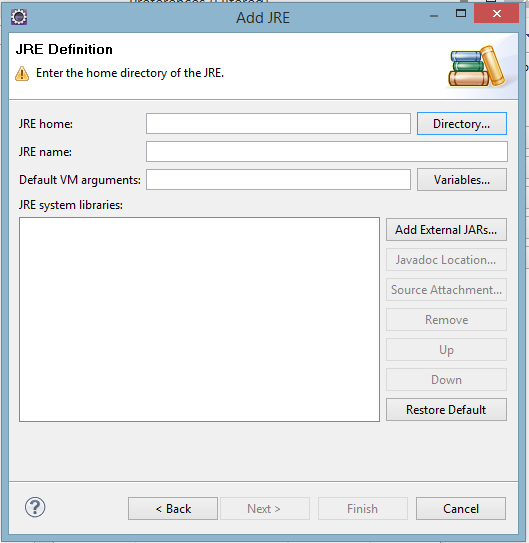Maximize the Add JRE window
Image resolution: width=529 pixels, height=543 pixels.
coord(461,13)
